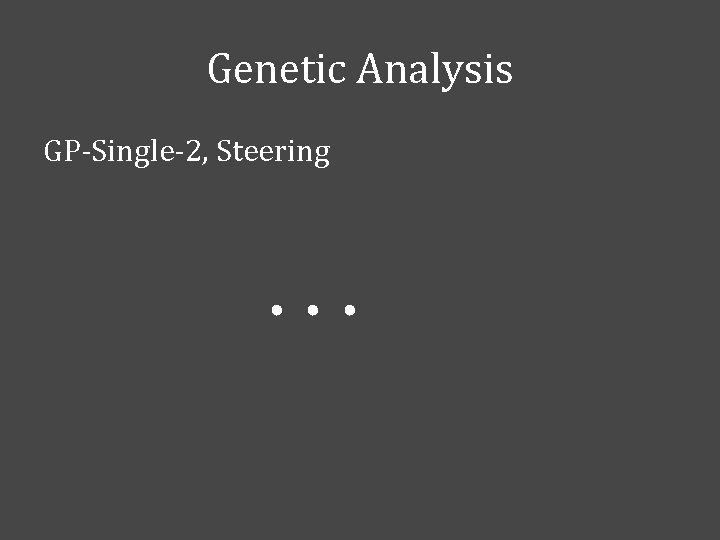Screen dimensions: 720x540
Task: Click the capital G of Genetic
Action: tap(220, 70)
